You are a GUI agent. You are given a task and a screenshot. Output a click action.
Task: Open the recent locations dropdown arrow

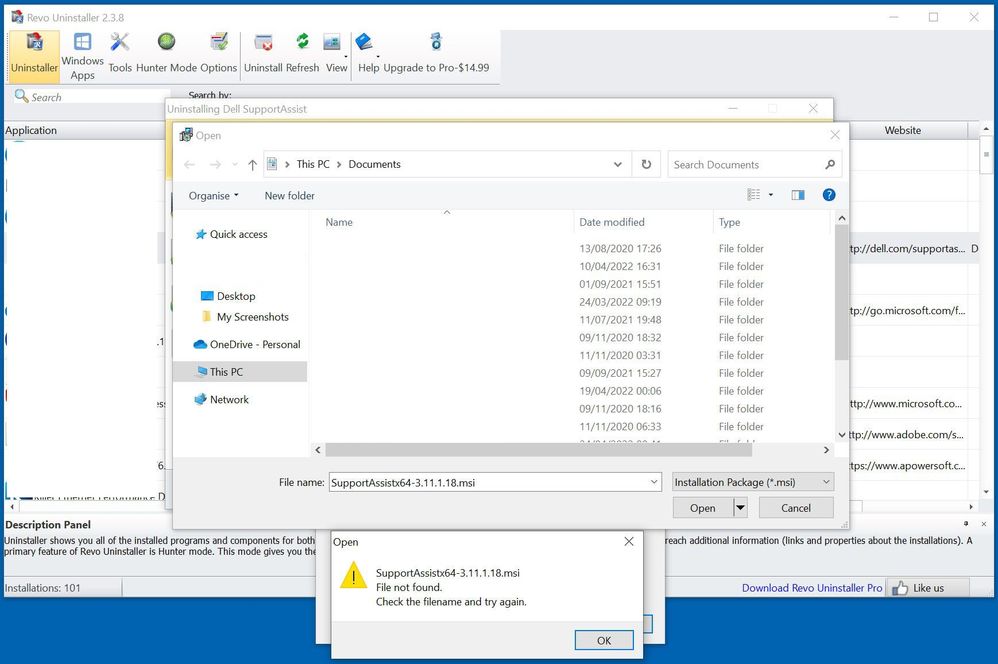coord(234,165)
